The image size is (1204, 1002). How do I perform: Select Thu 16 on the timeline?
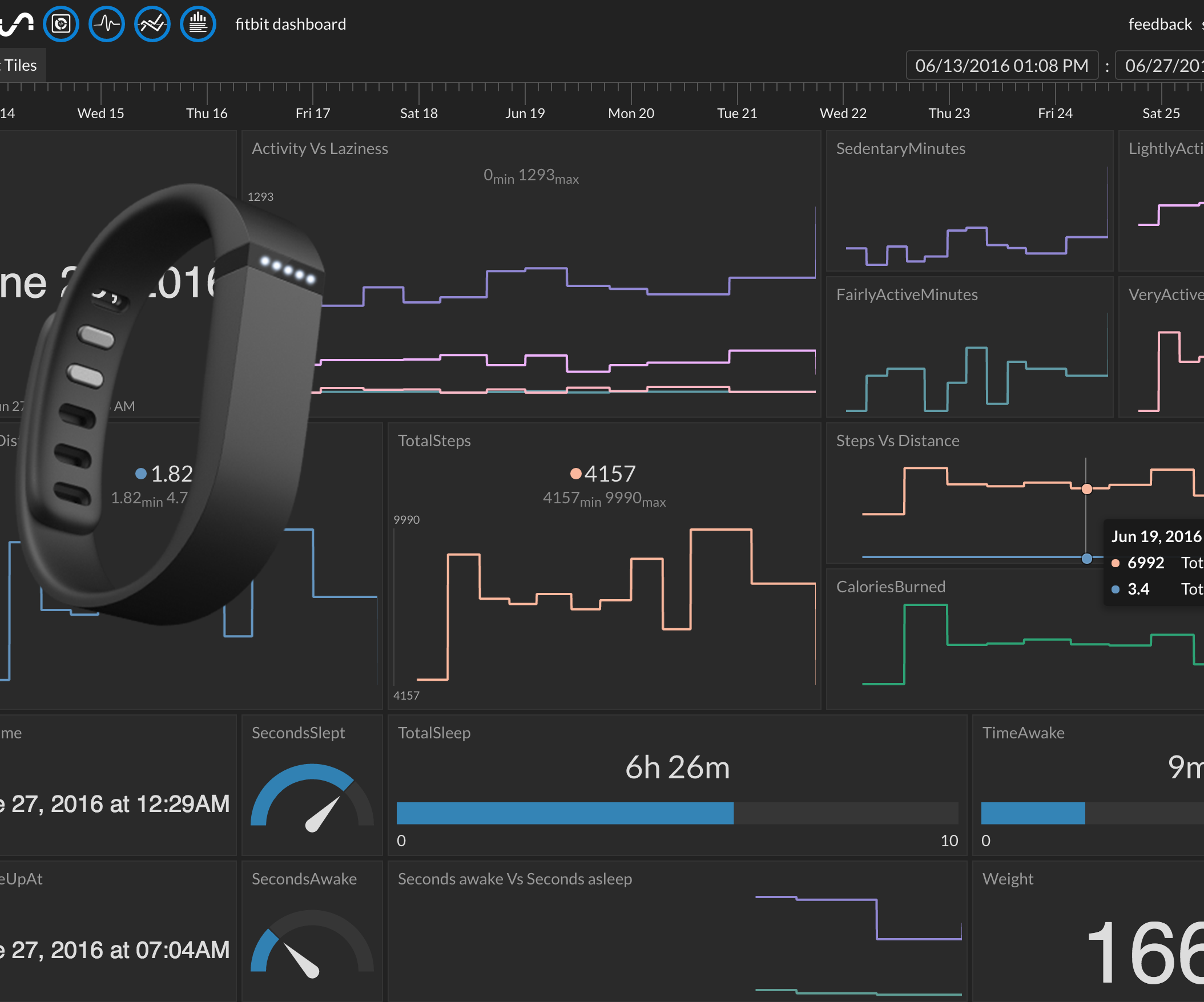click(x=207, y=113)
